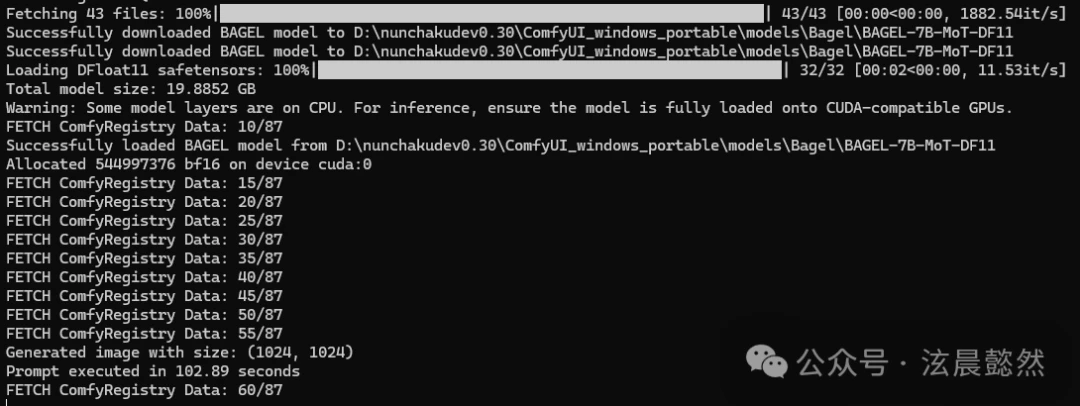Click the 43/43 files counter text
The height and width of the screenshot is (406, 1080).
[802, 14]
